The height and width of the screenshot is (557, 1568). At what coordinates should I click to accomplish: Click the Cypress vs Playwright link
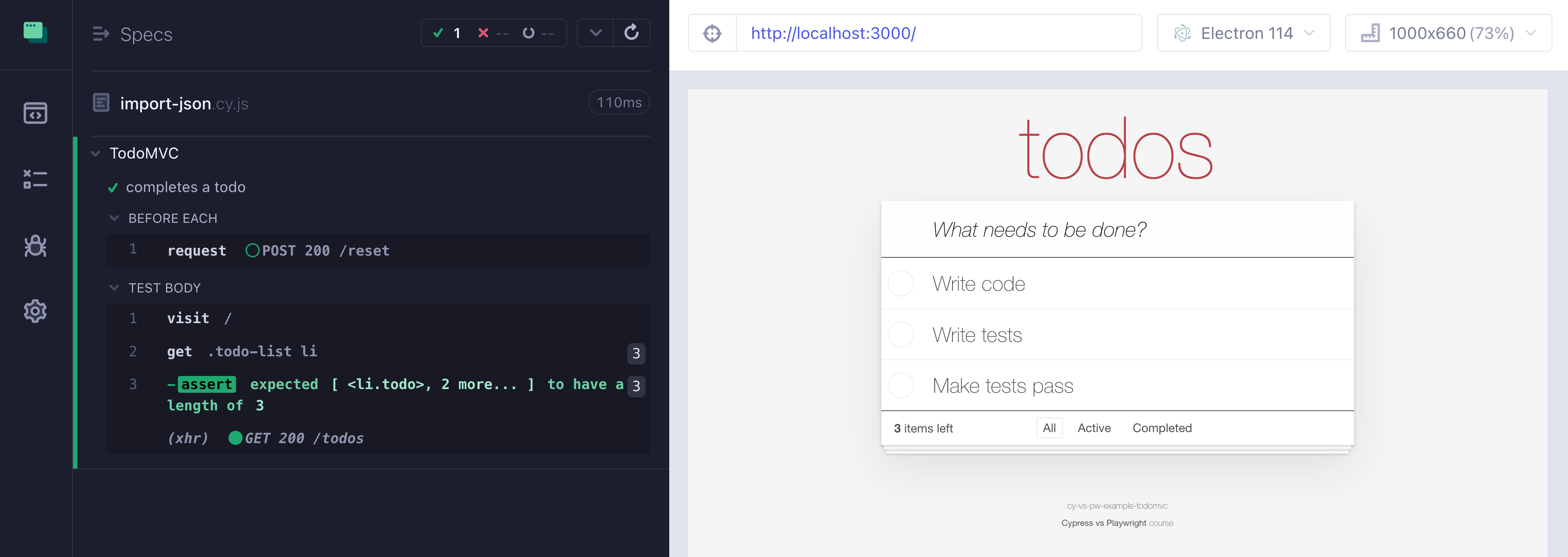1104,523
